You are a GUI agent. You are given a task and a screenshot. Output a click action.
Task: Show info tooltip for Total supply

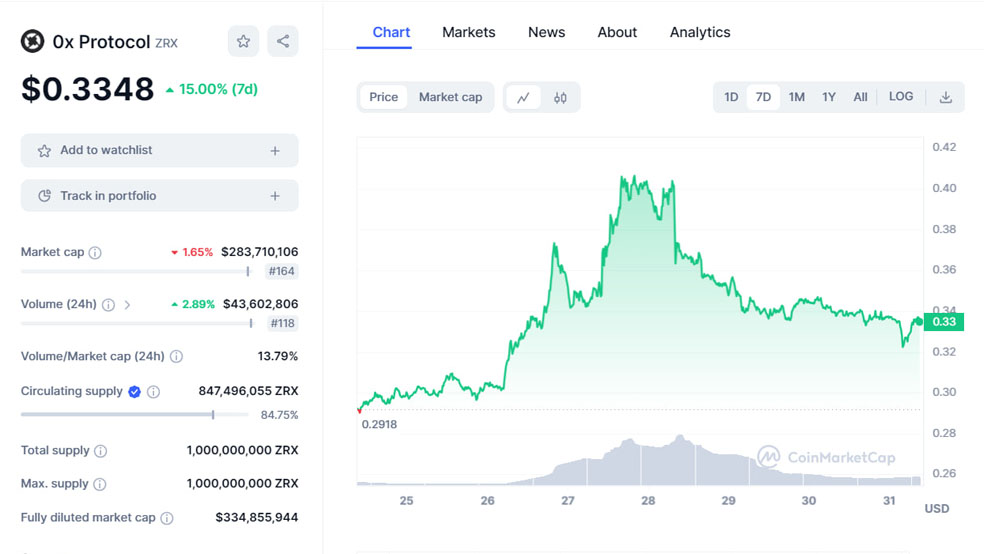100,450
